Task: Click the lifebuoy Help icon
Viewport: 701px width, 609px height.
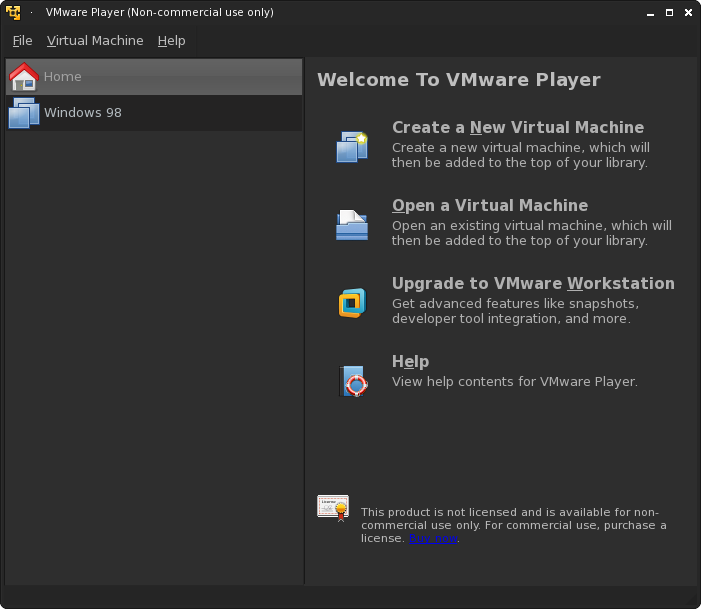Action: point(353,381)
